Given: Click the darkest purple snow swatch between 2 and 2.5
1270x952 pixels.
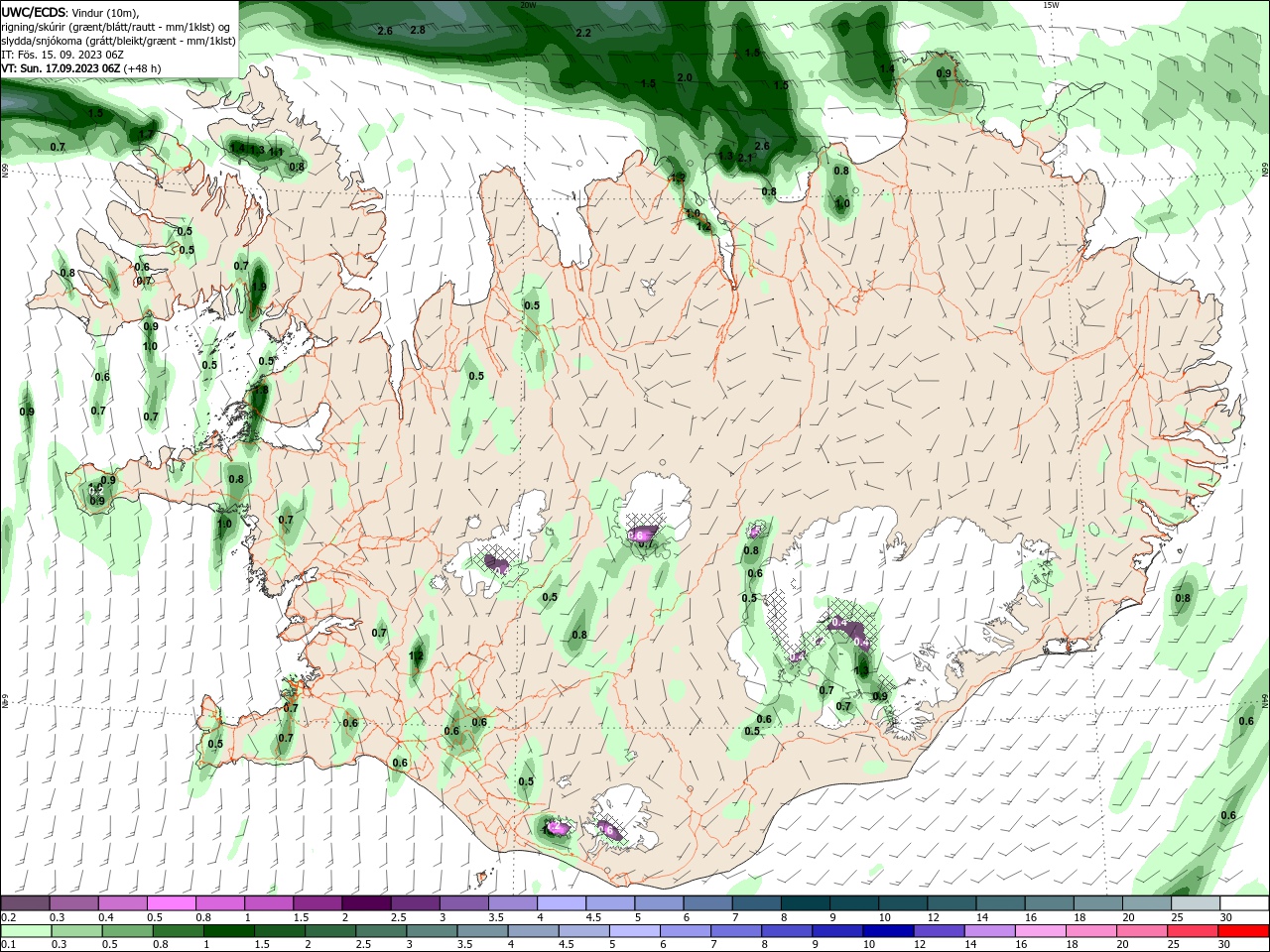Looking at the screenshot, I should 366,903.
